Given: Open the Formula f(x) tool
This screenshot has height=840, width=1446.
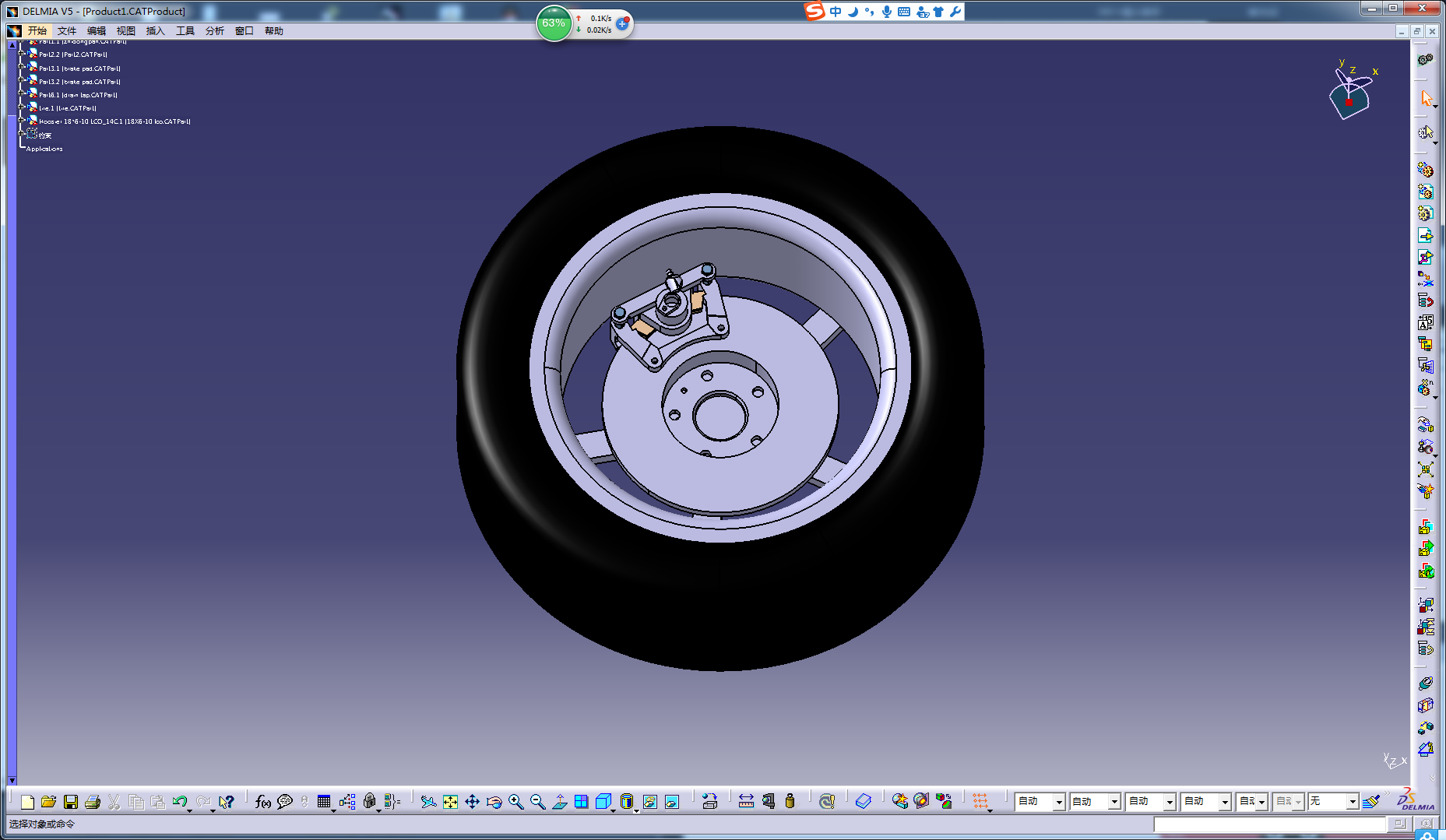Looking at the screenshot, I should pyautogui.click(x=262, y=801).
